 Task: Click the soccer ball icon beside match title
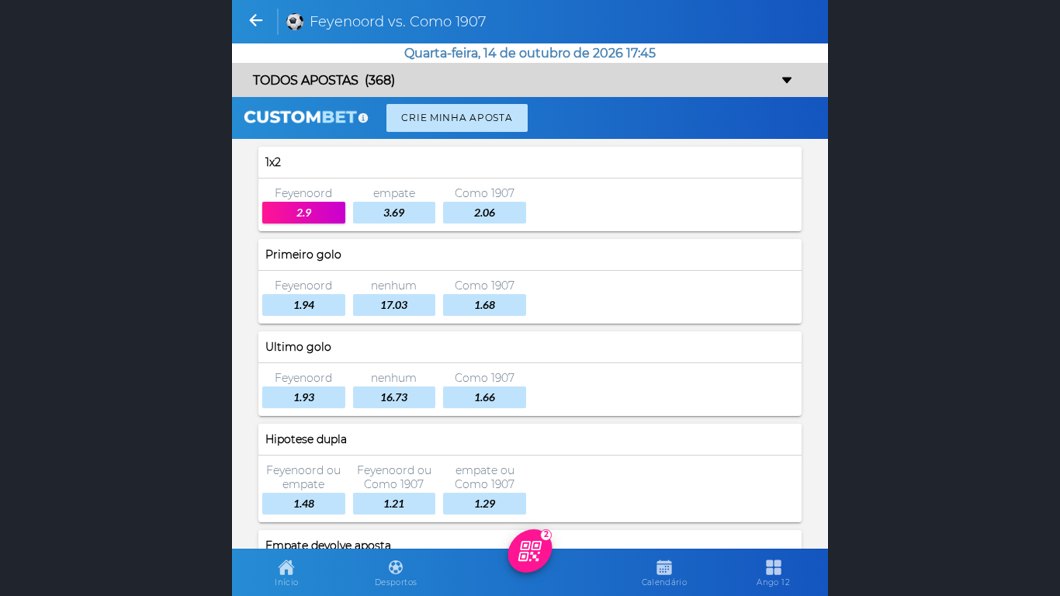coord(294,22)
